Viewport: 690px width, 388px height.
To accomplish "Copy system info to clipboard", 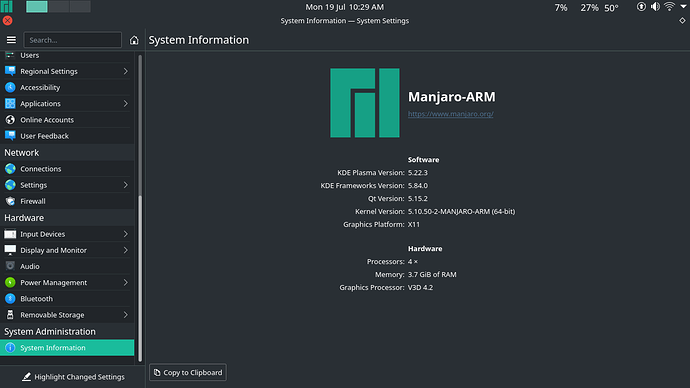I will [x=188, y=373].
